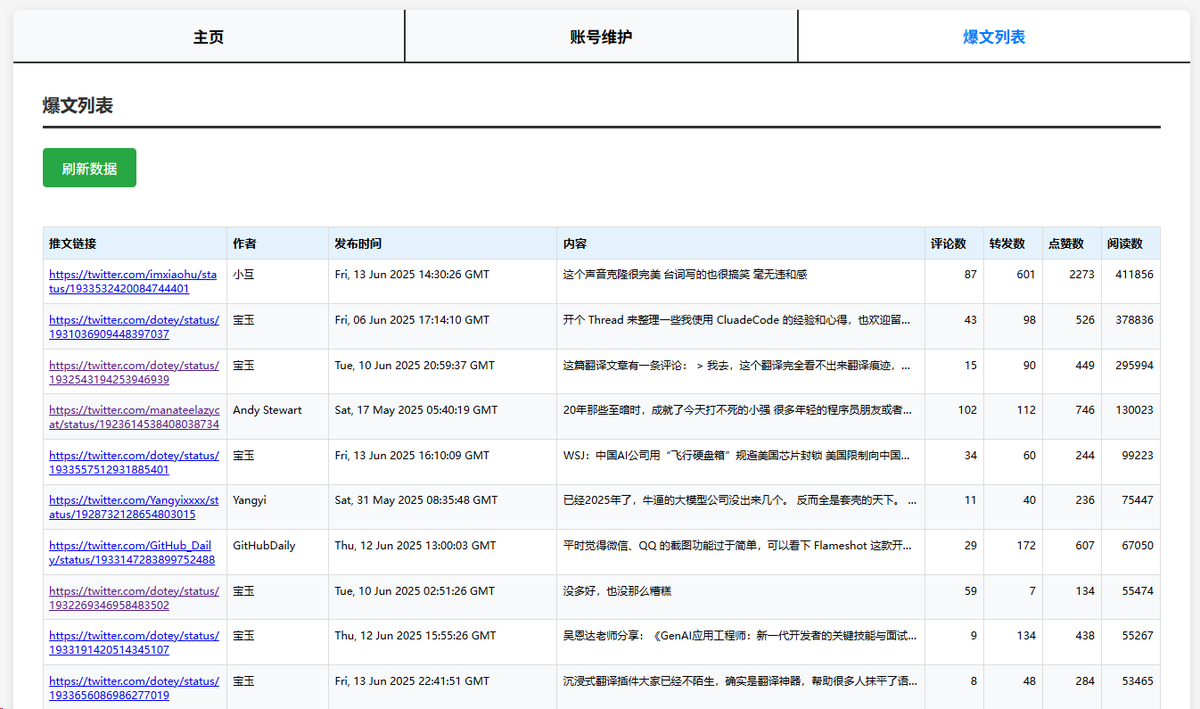Click timestamp Sat, 17 May 2025 05:40:19 GMT
The image size is (1200, 709).
pyautogui.click(x=416, y=410)
